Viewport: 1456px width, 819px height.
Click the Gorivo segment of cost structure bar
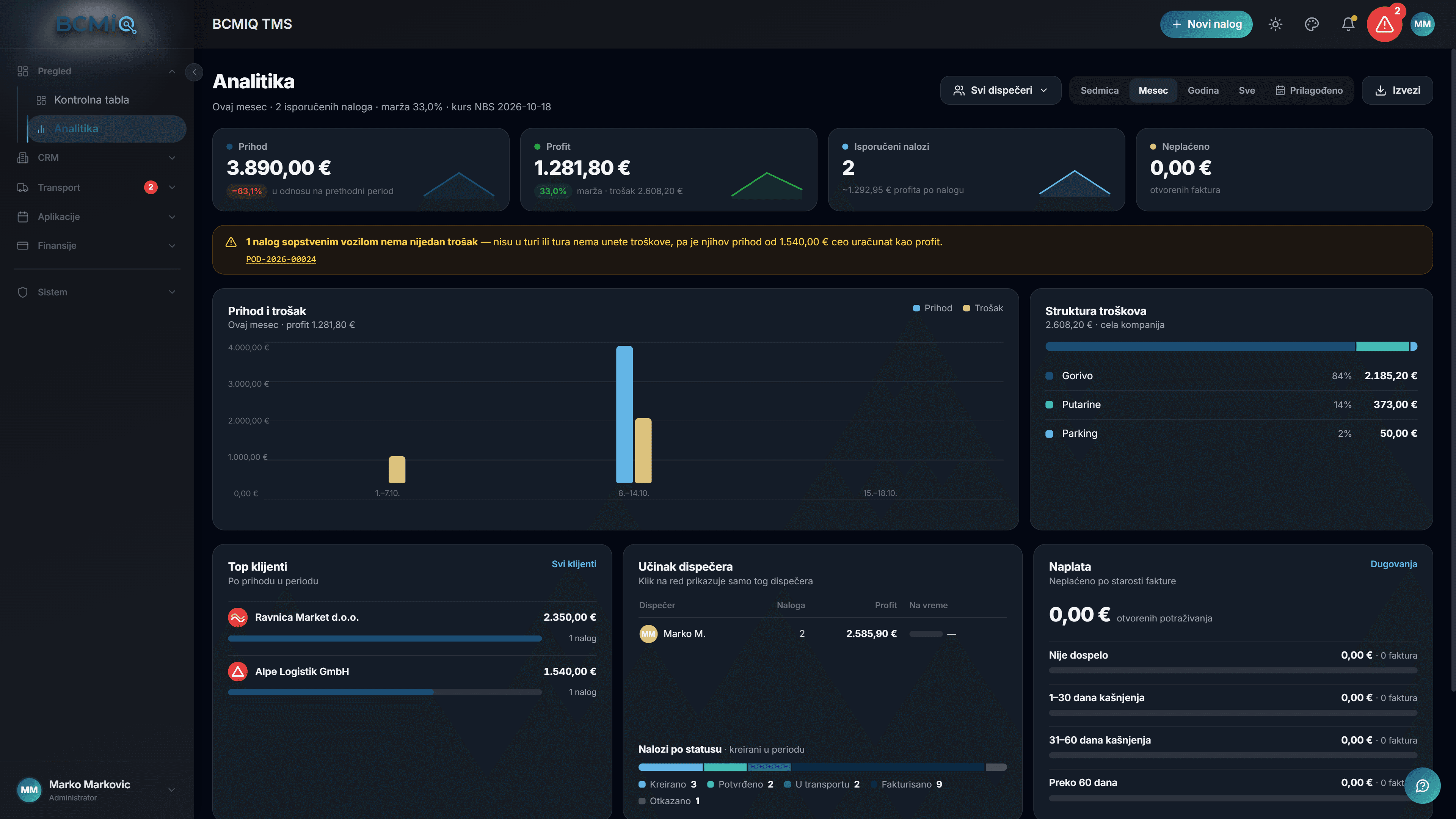1200,347
